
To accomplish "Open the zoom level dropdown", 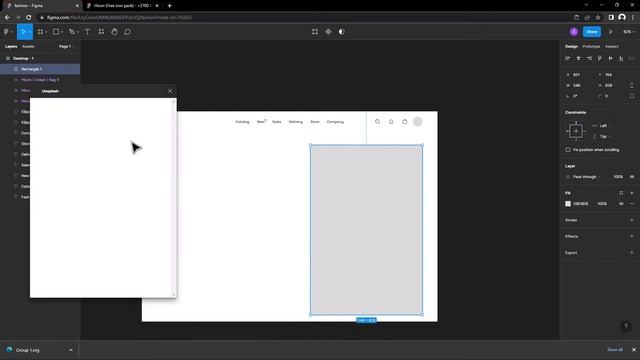I will coord(629,31).
